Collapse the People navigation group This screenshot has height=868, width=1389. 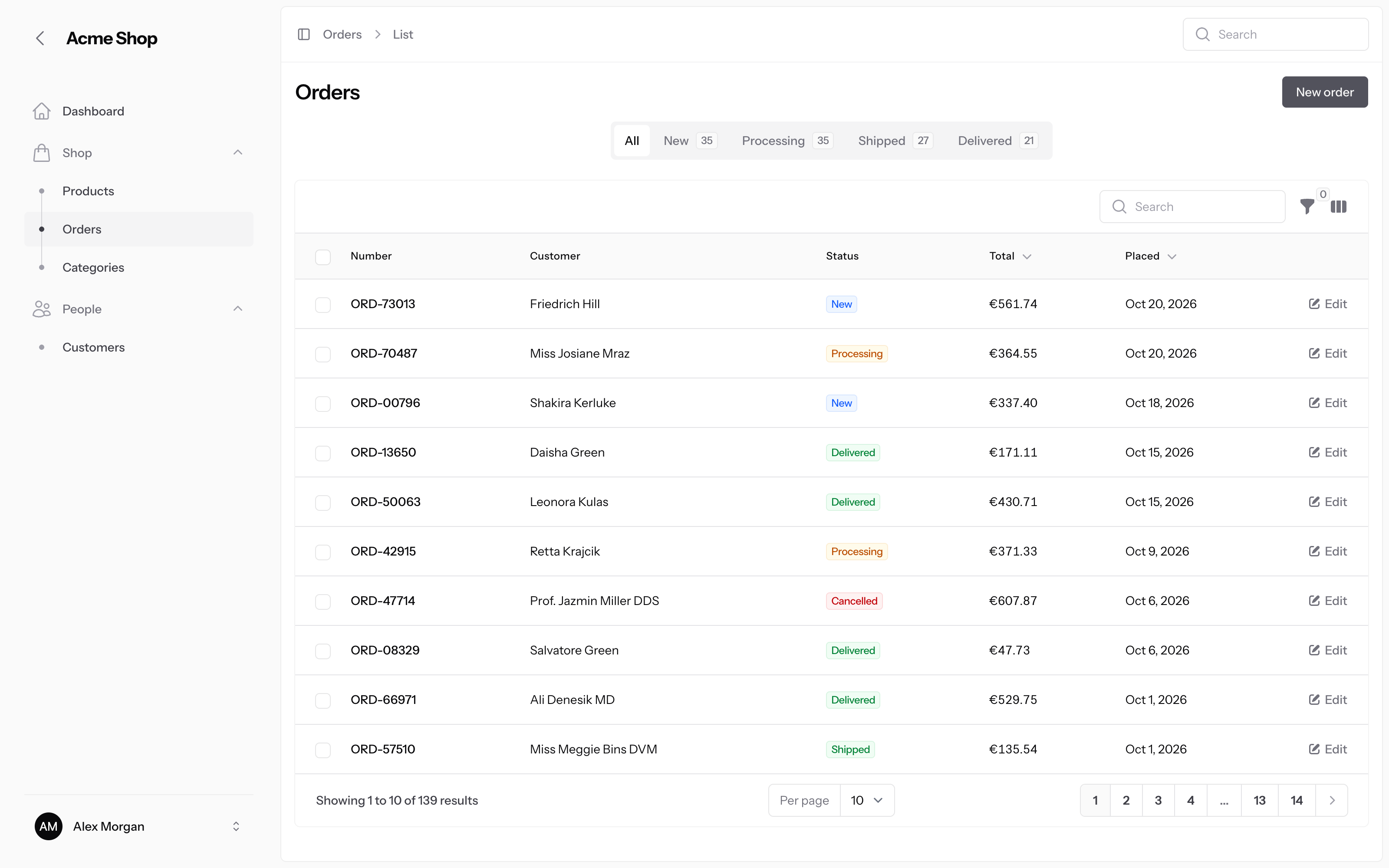point(237,309)
